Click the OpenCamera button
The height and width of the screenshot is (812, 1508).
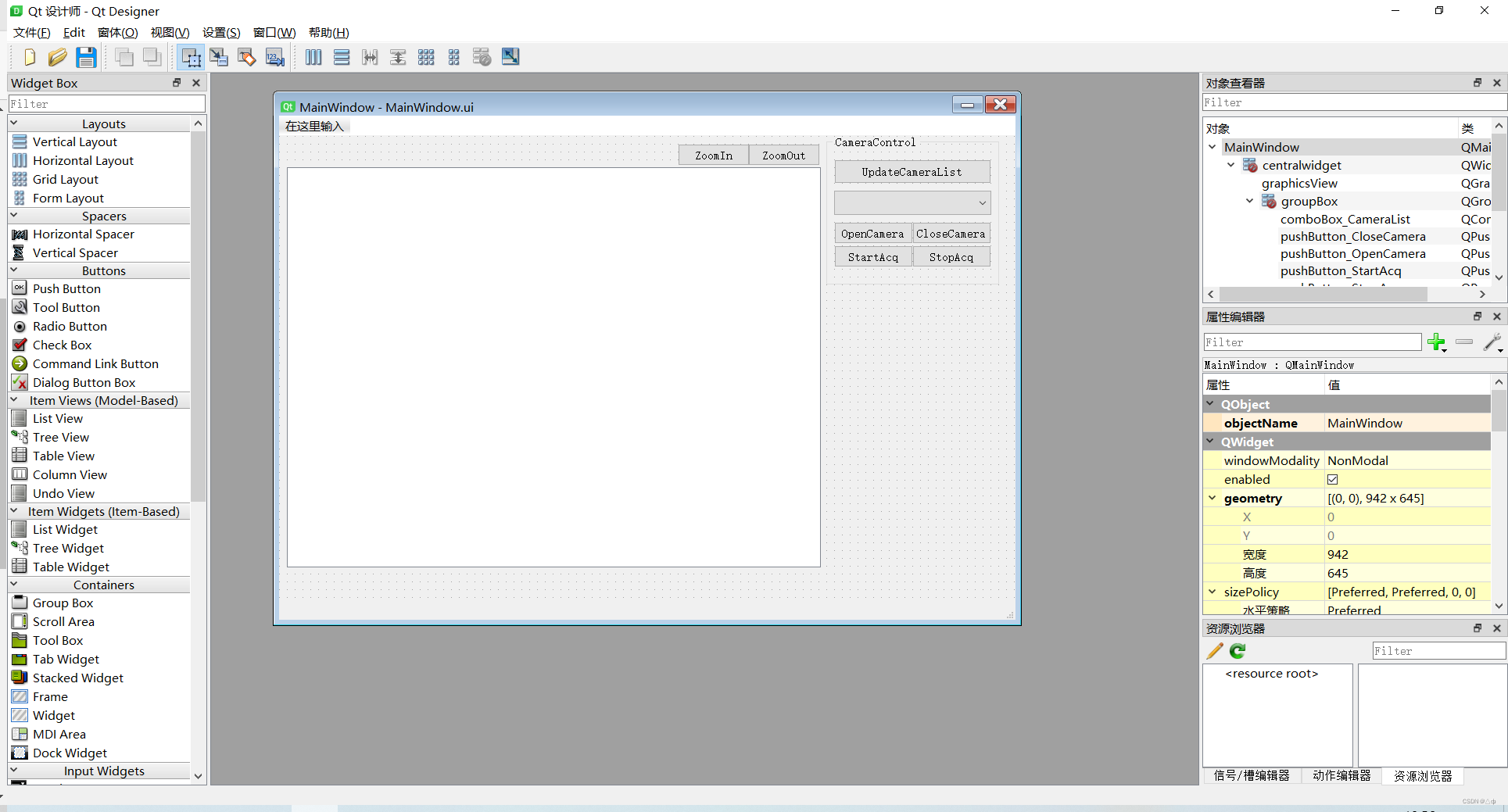point(873,234)
